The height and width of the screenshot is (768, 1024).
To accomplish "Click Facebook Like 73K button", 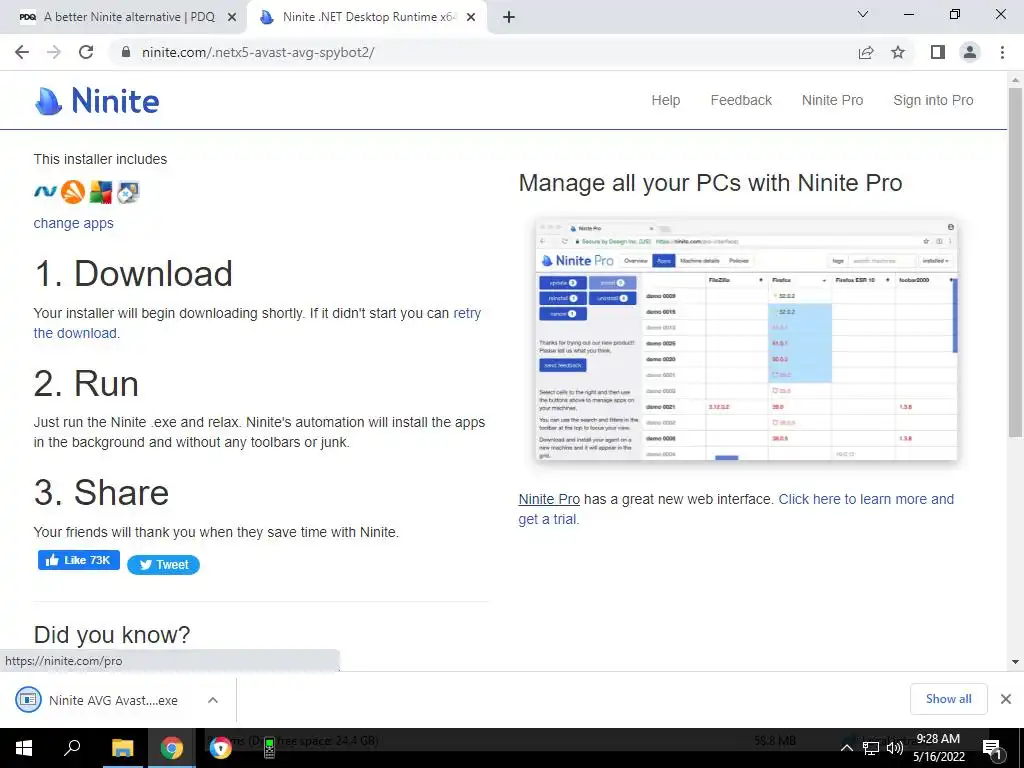I will tap(78, 560).
